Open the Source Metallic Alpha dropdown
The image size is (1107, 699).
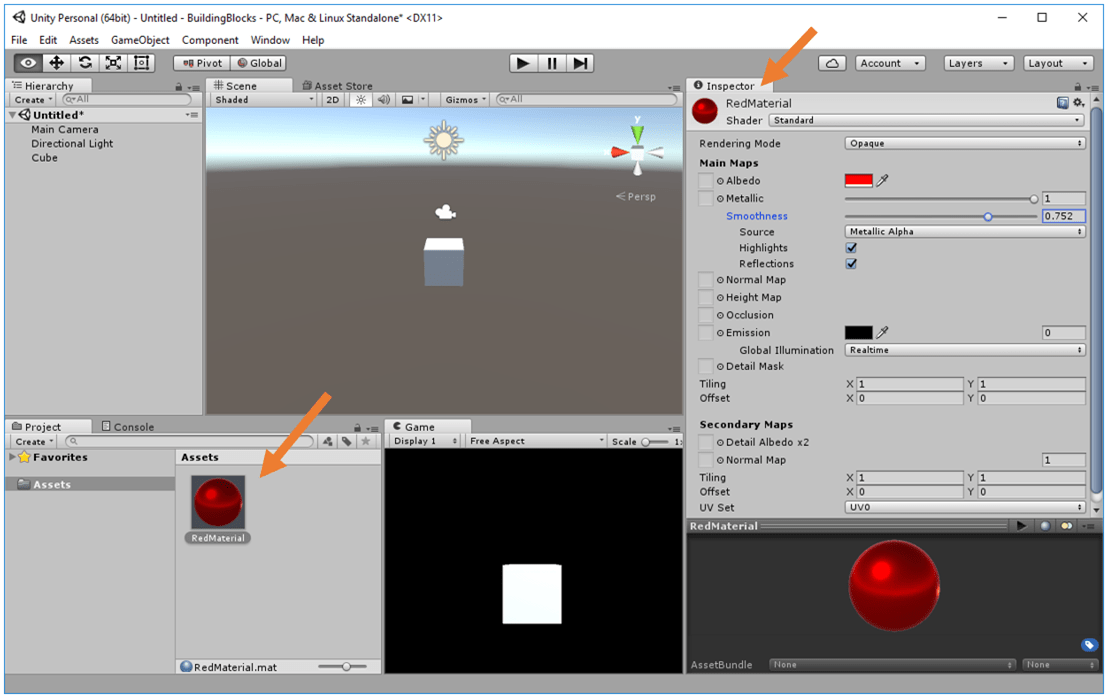tap(965, 231)
